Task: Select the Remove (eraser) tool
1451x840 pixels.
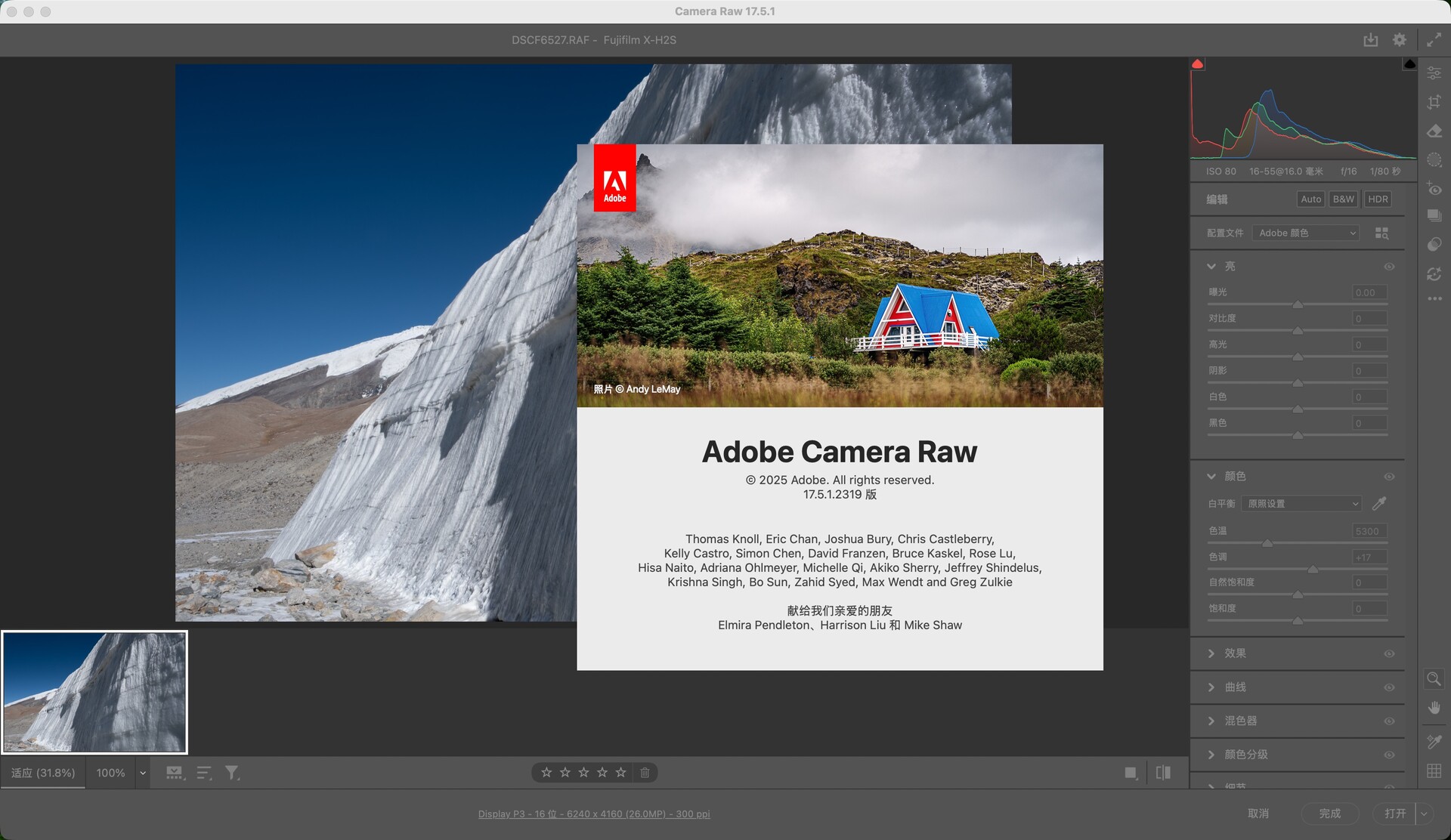Action: [x=1434, y=131]
